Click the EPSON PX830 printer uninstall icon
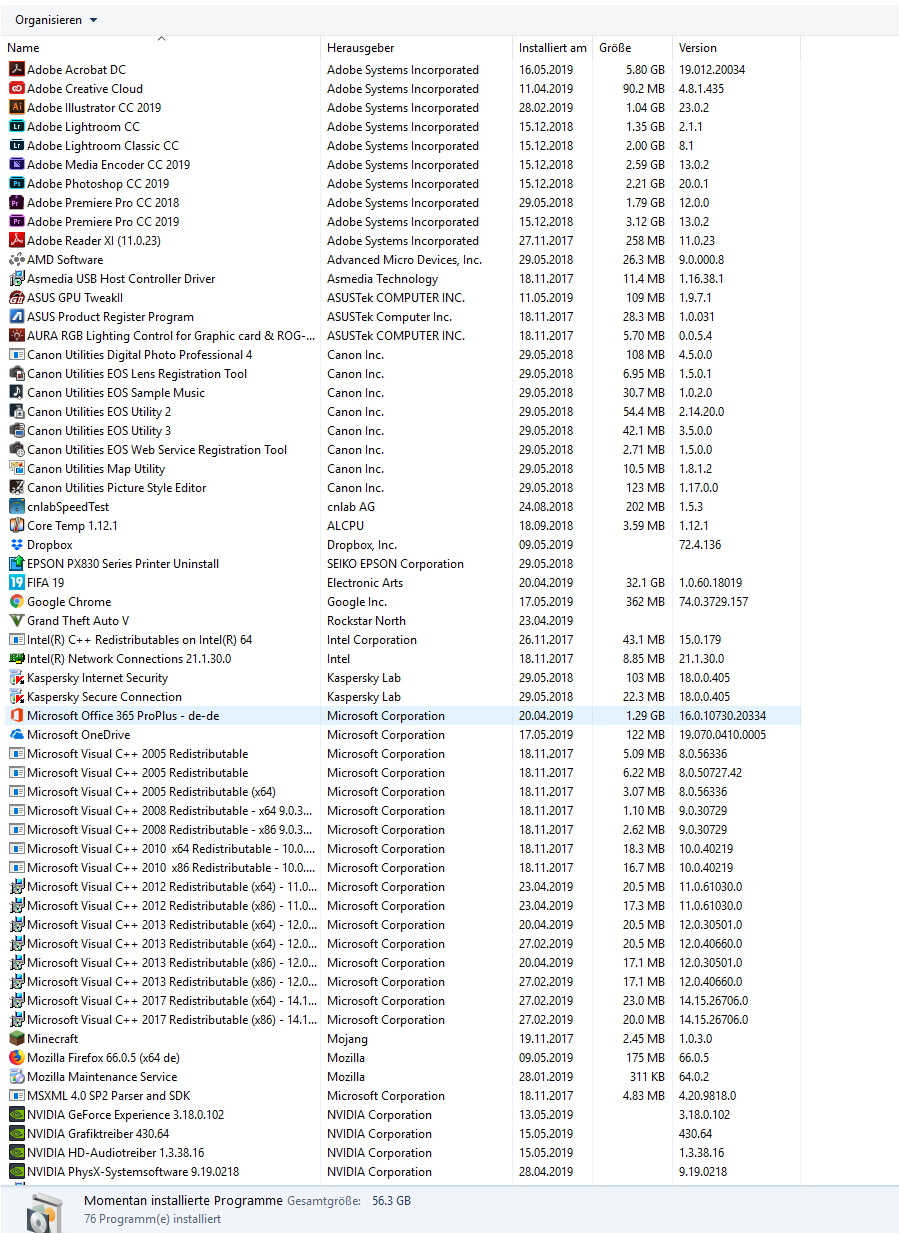The width and height of the screenshot is (899, 1233). [x=17, y=564]
